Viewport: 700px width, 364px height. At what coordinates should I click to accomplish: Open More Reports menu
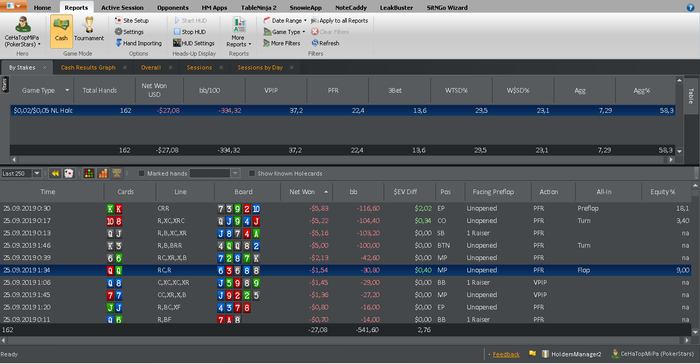pos(239,32)
